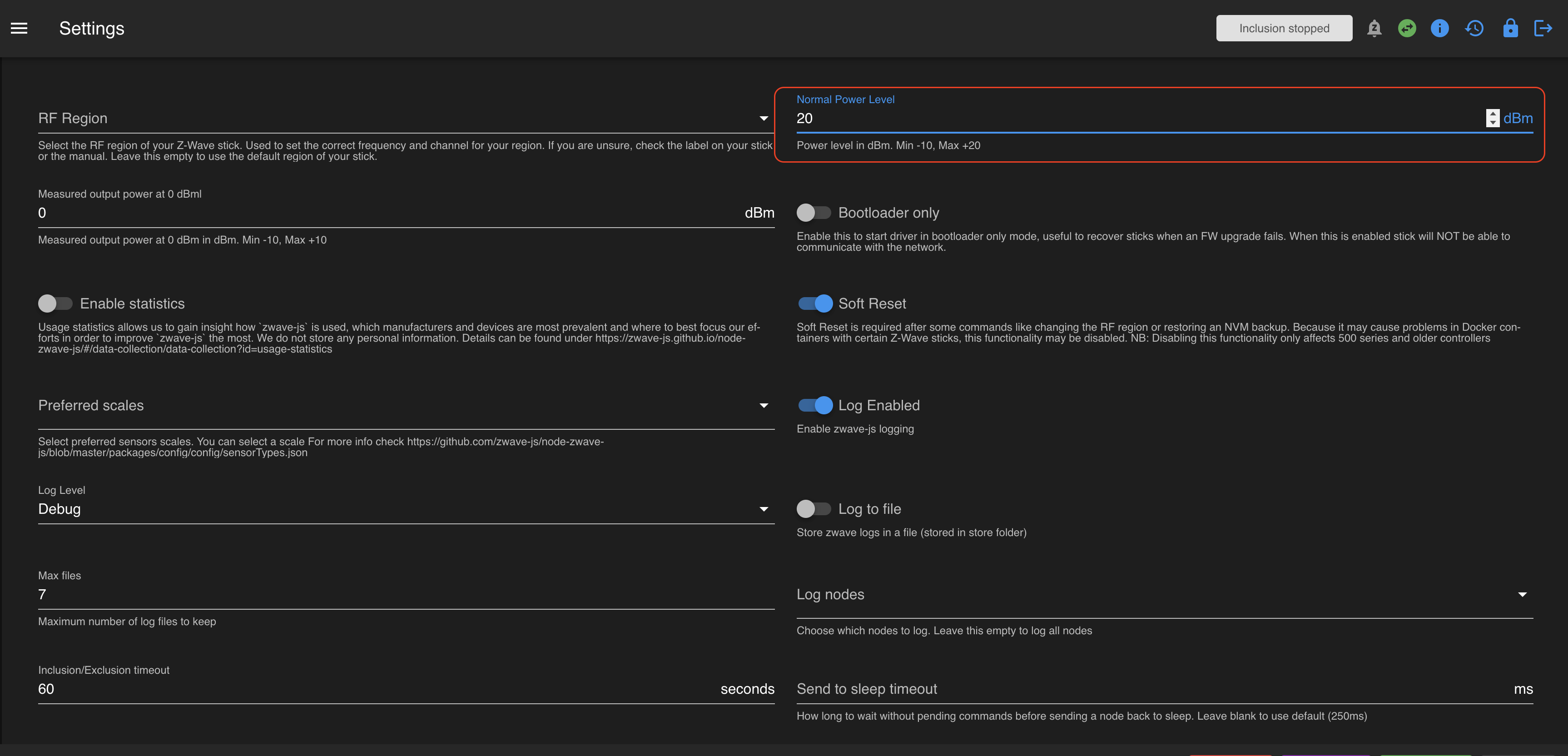Increase Normal Power Level with up arrow

(1493, 113)
